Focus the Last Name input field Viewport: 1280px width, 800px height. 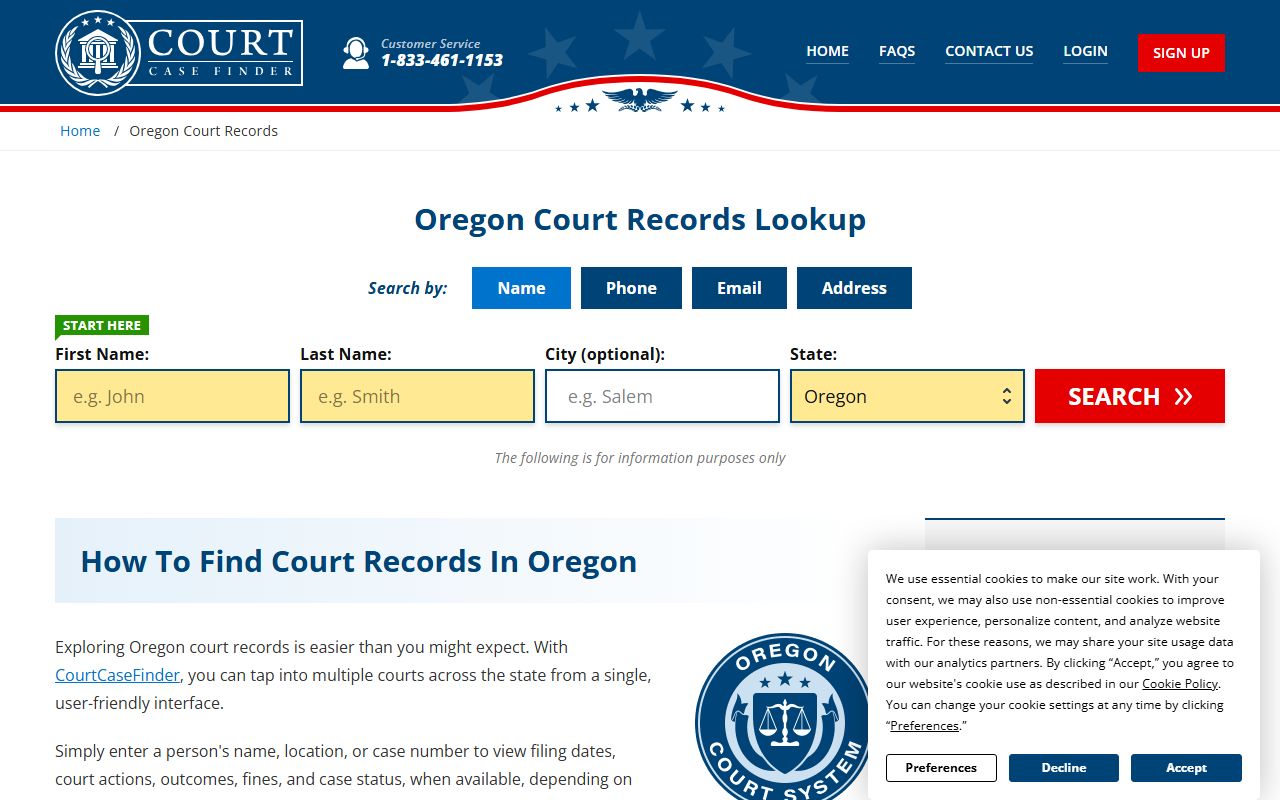click(417, 396)
